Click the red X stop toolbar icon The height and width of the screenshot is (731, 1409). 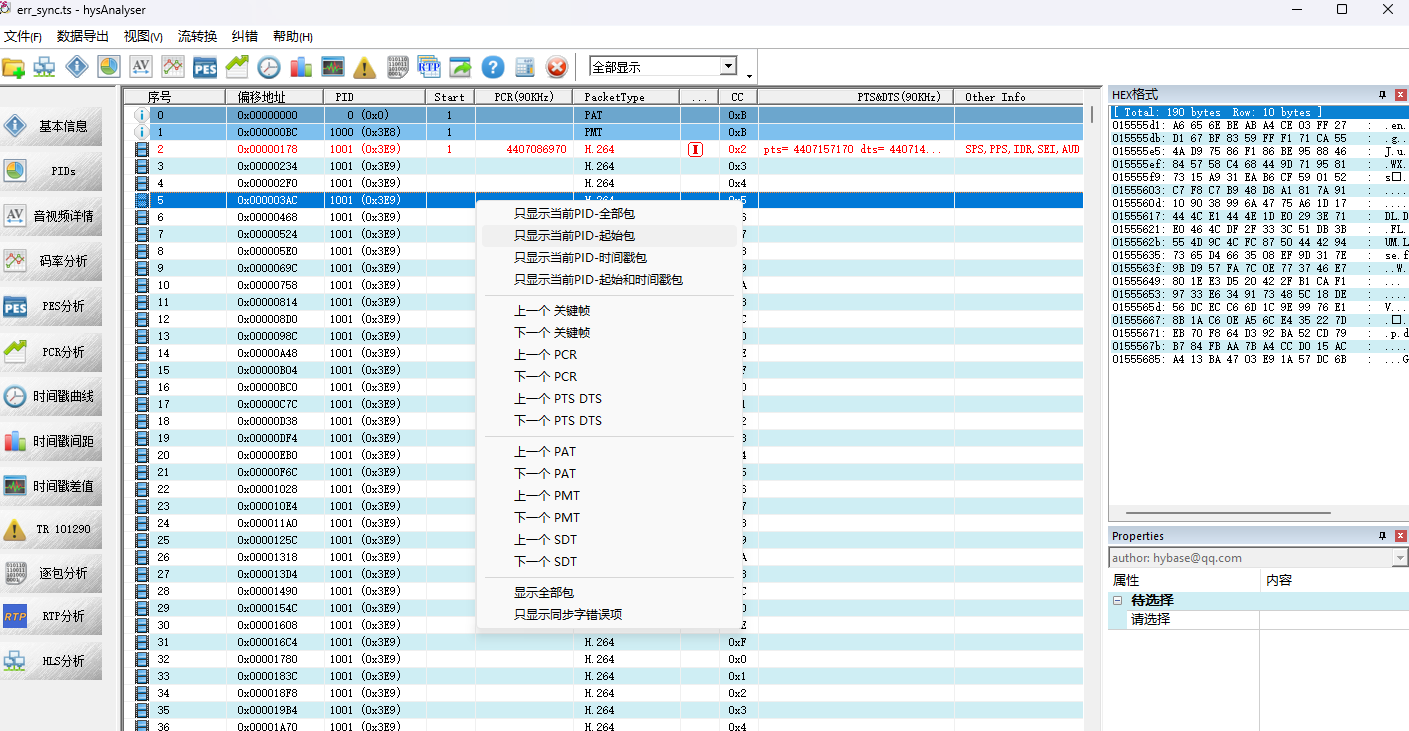(557, 67)
